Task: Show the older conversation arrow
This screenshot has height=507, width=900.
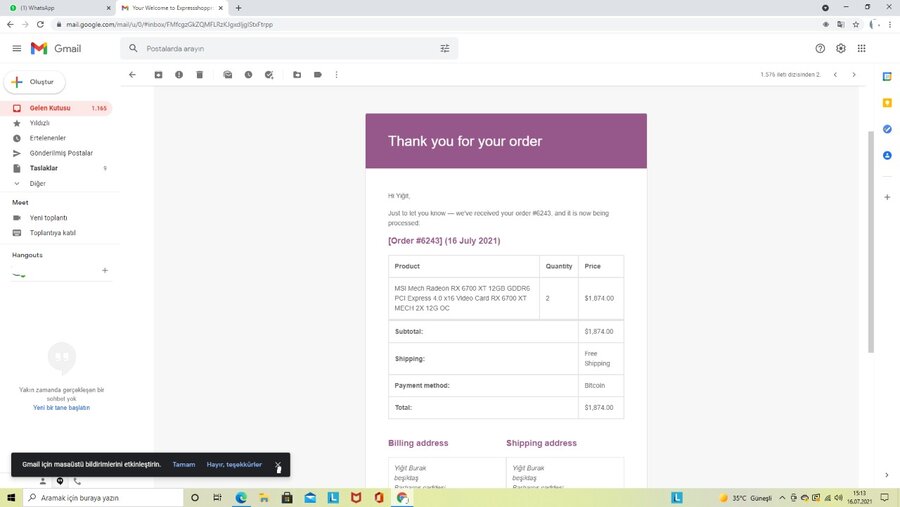Action: pyautogui.click(x=854, y=75)
